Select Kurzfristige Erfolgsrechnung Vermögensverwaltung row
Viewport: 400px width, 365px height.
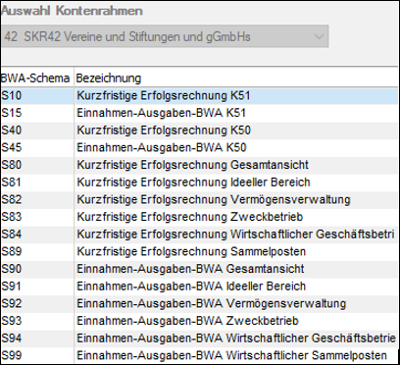pyautogui.click(x=199, y=200)
